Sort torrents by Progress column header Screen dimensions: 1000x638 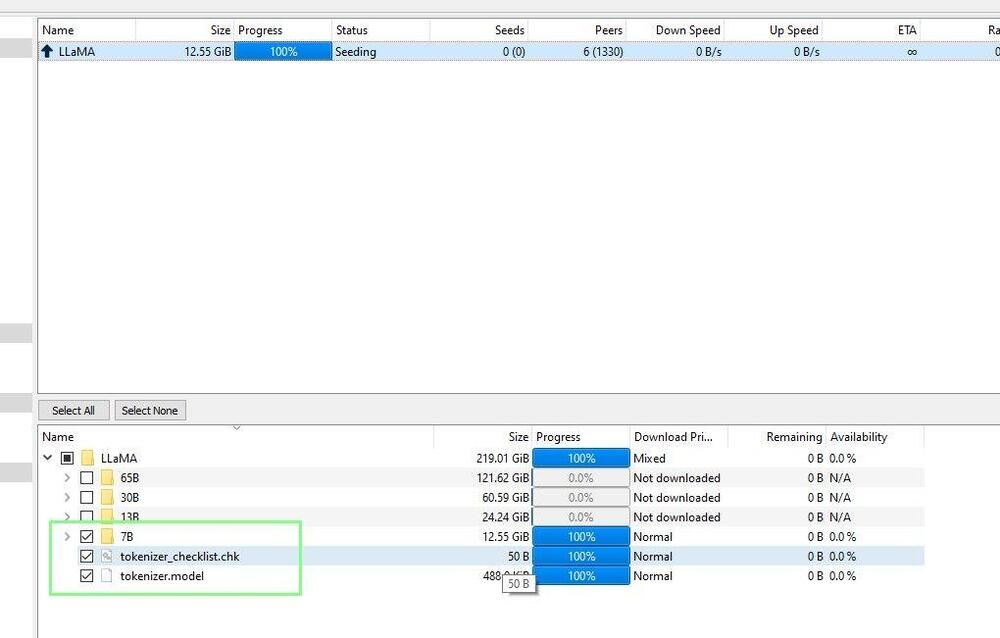283,30
